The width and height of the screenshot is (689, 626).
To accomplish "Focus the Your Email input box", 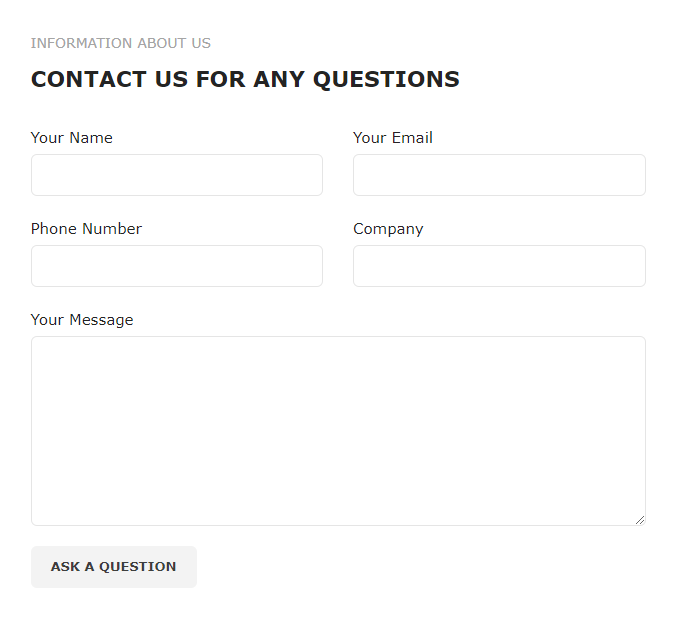I will coord(499,175).
